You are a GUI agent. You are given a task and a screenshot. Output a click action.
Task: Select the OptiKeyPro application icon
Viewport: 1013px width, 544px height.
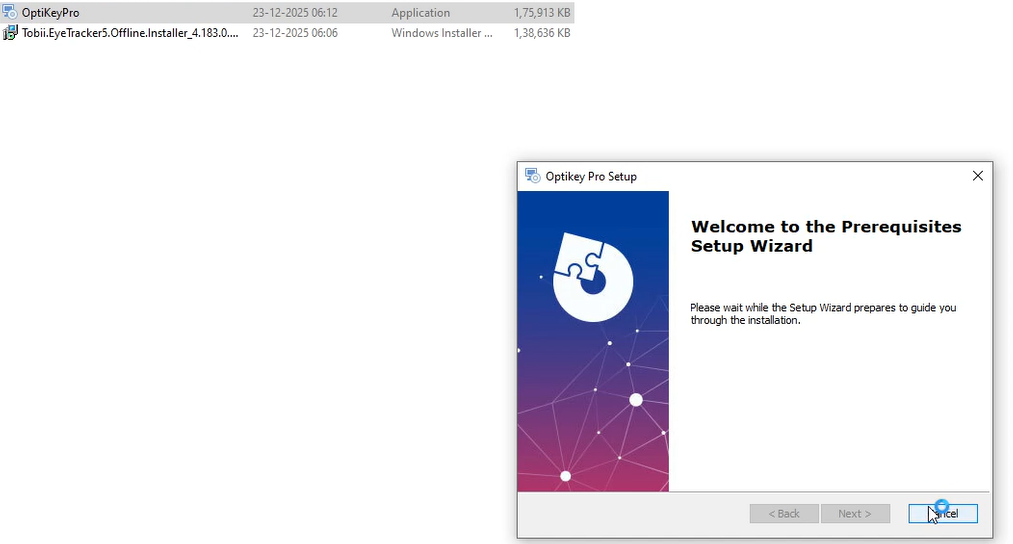[10, 12]
